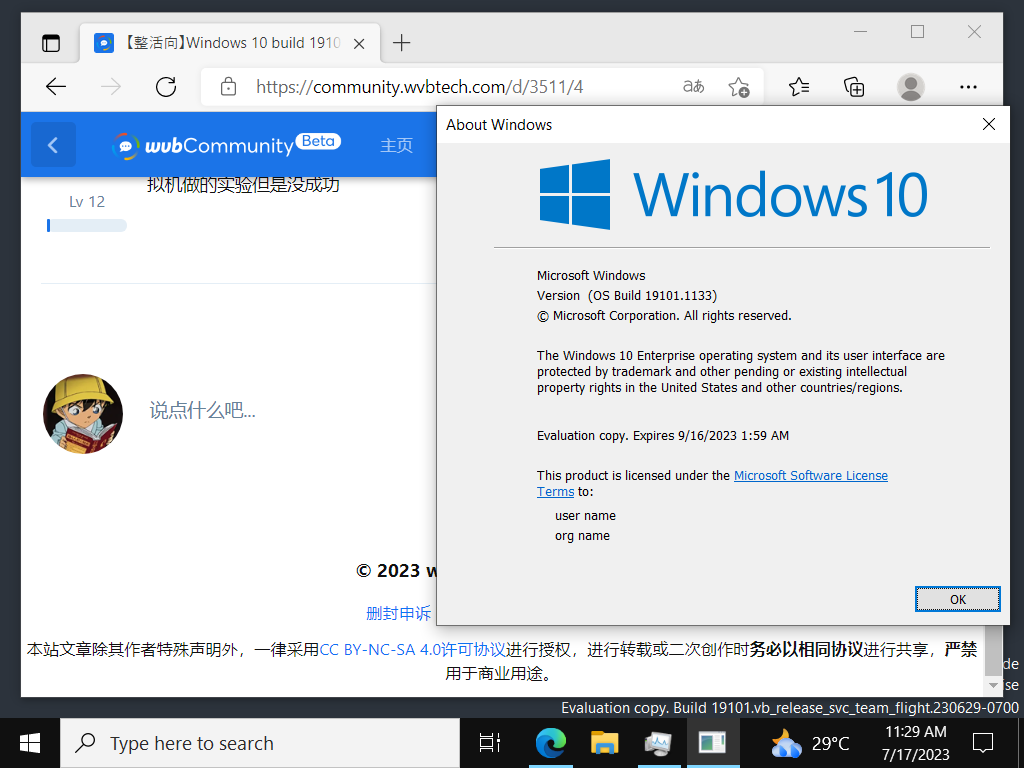This screenshot has width=1024, height=768.
Task: Click the user name text
Action: (x=585, y=515)
